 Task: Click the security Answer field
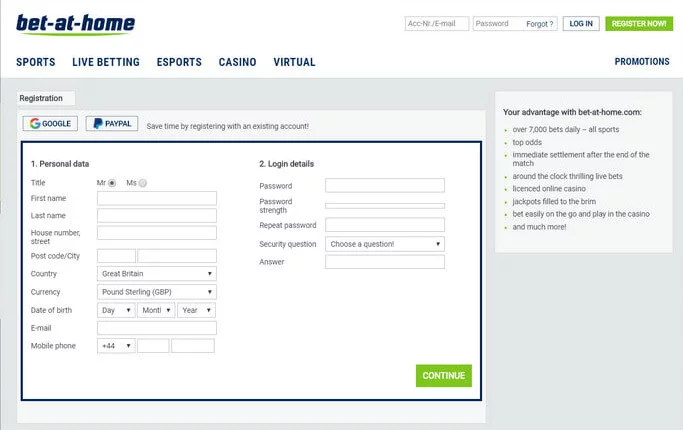click(x=385, y=262)
